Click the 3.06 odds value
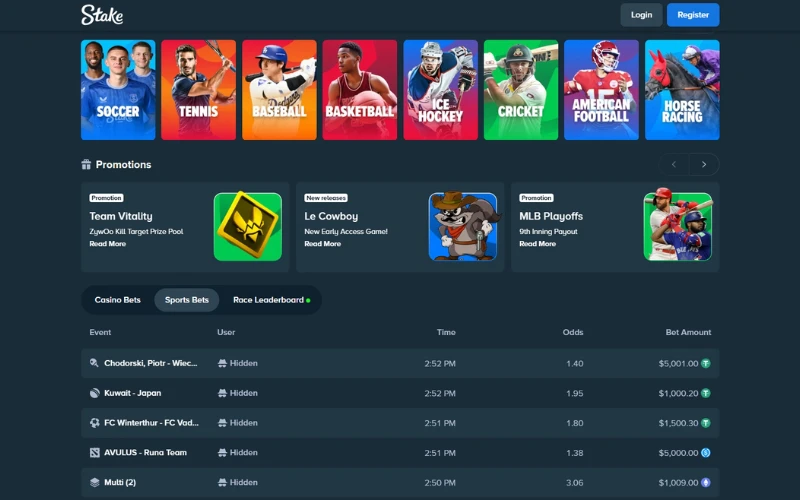Viewport: 800px width, 500px height. click(x=575, y=483)
